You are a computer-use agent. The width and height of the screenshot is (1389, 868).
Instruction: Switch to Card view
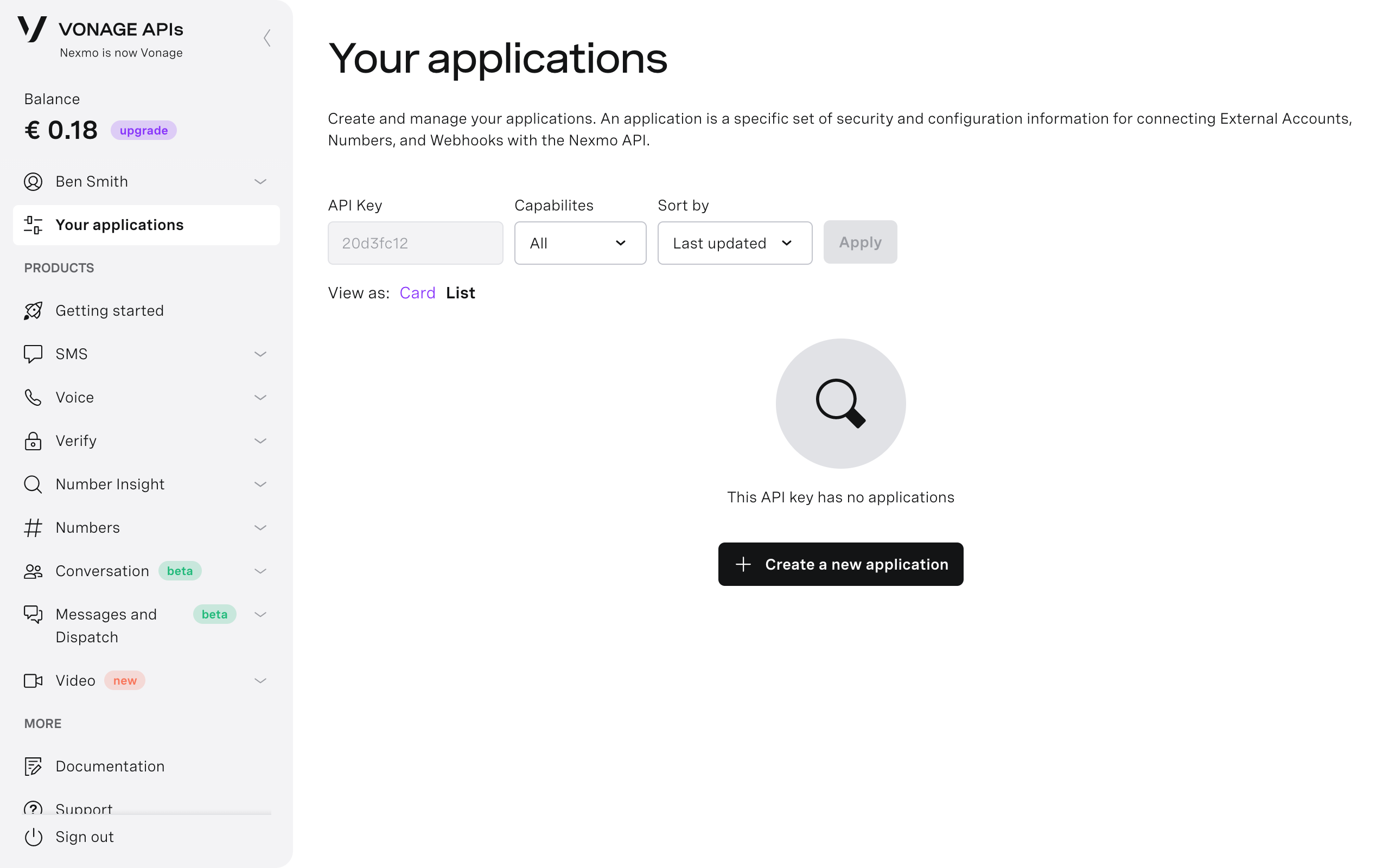click(417, 293)
